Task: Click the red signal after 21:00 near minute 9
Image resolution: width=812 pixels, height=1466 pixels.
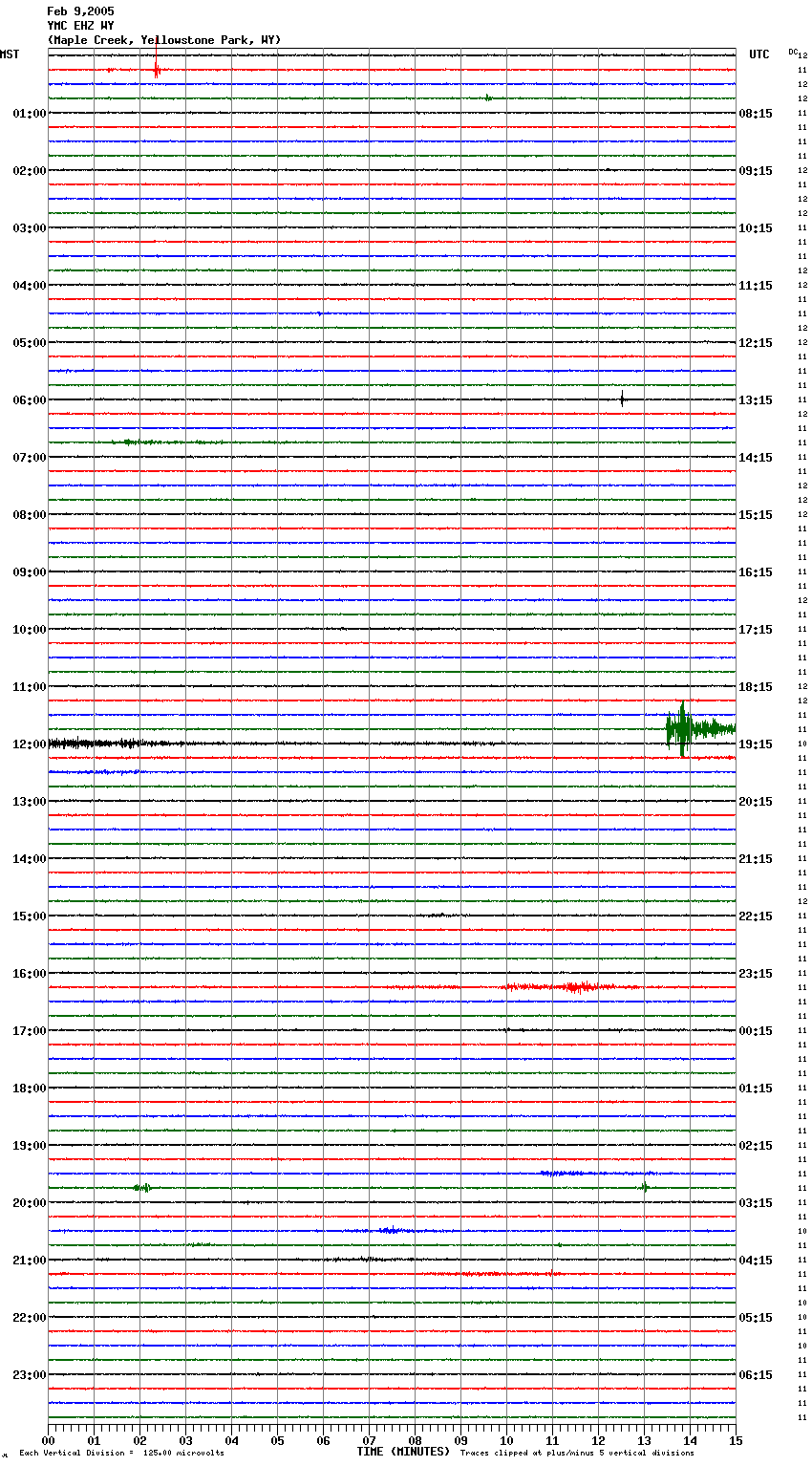Action: (x=492, y=1274)
